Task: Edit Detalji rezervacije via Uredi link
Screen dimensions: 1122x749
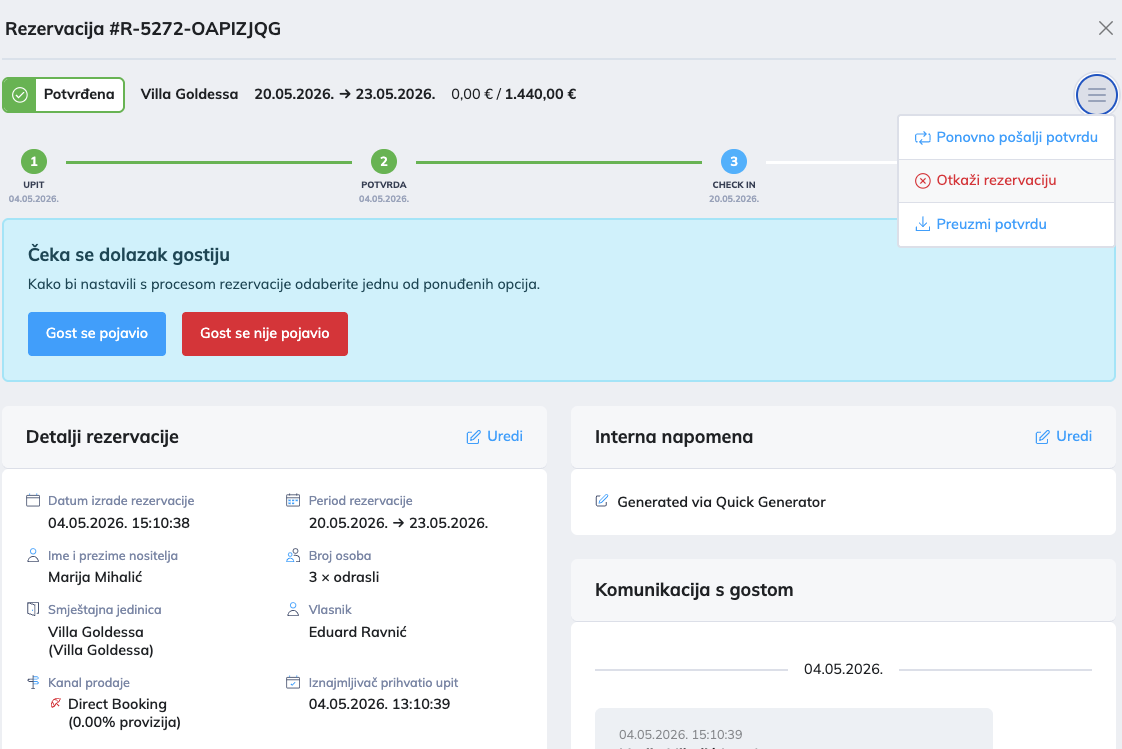Action: (494, 436)
